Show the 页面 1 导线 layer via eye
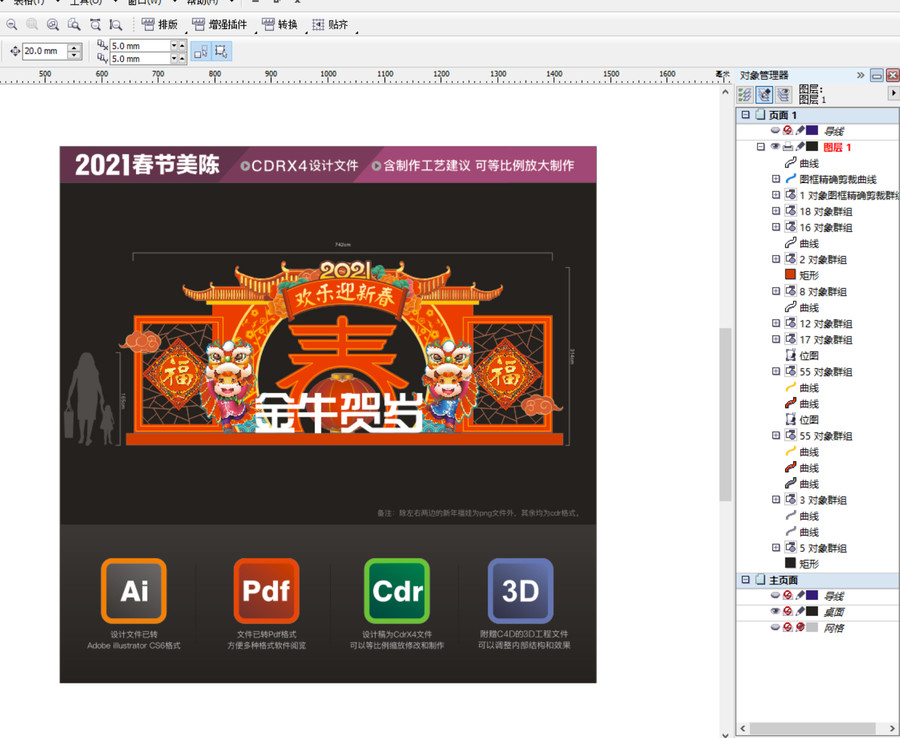The width and height of the screenshot is (900, 738). (775, 131)
